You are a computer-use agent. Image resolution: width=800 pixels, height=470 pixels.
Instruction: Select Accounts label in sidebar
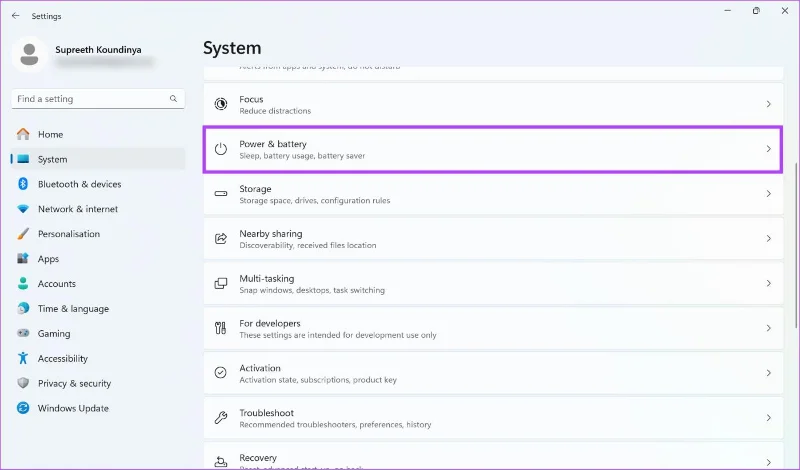pyautogui.click(x=57, y=284)
